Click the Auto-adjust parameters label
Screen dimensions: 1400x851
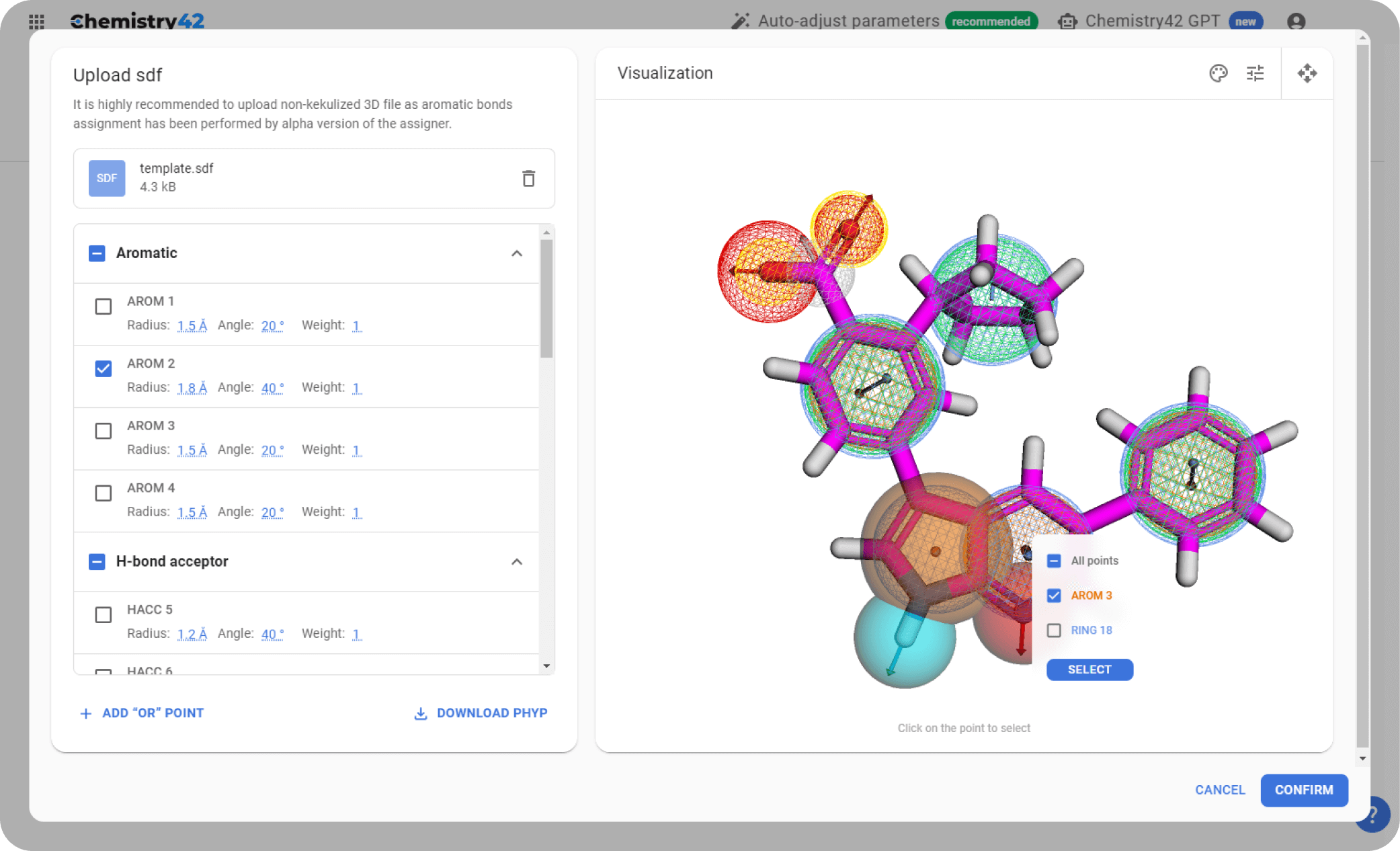tap(849, 21)
